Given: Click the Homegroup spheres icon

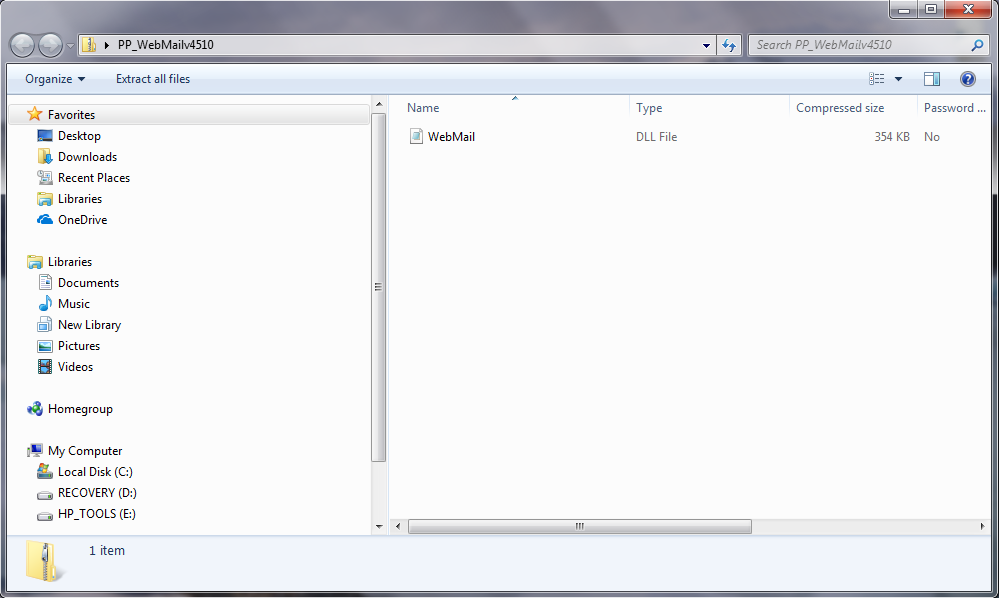Looking at the screenshot, I should click(x=34, y=409).
